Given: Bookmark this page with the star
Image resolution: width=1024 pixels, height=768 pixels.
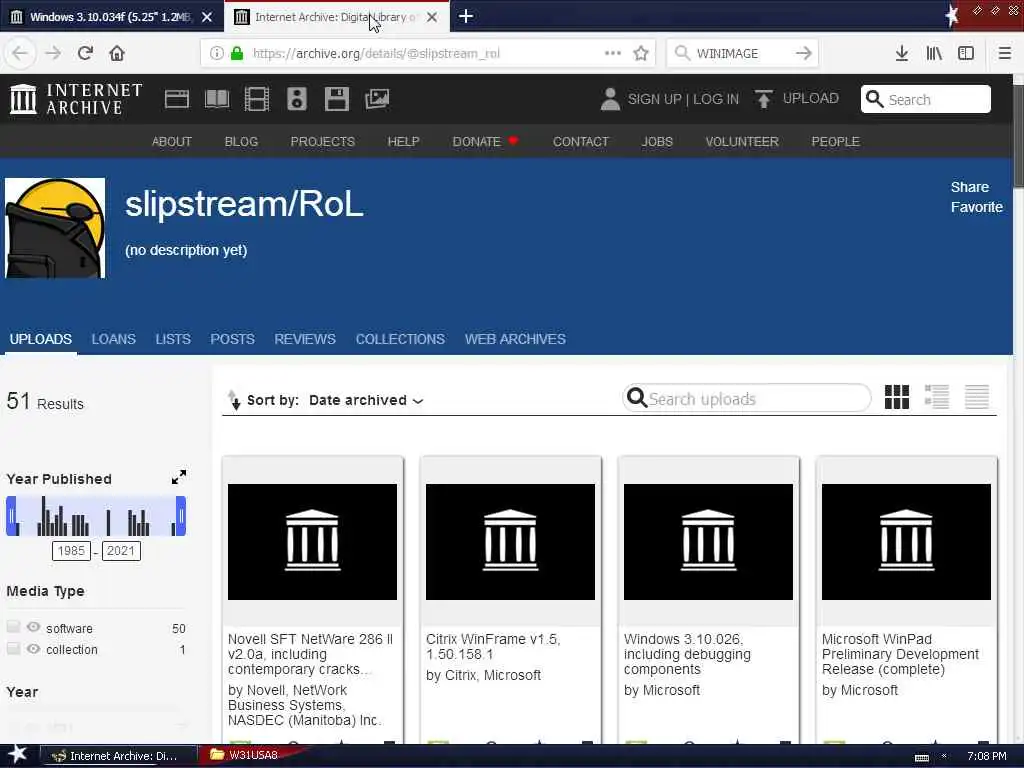Looking at the screenshot, I should tap(641, 53).
